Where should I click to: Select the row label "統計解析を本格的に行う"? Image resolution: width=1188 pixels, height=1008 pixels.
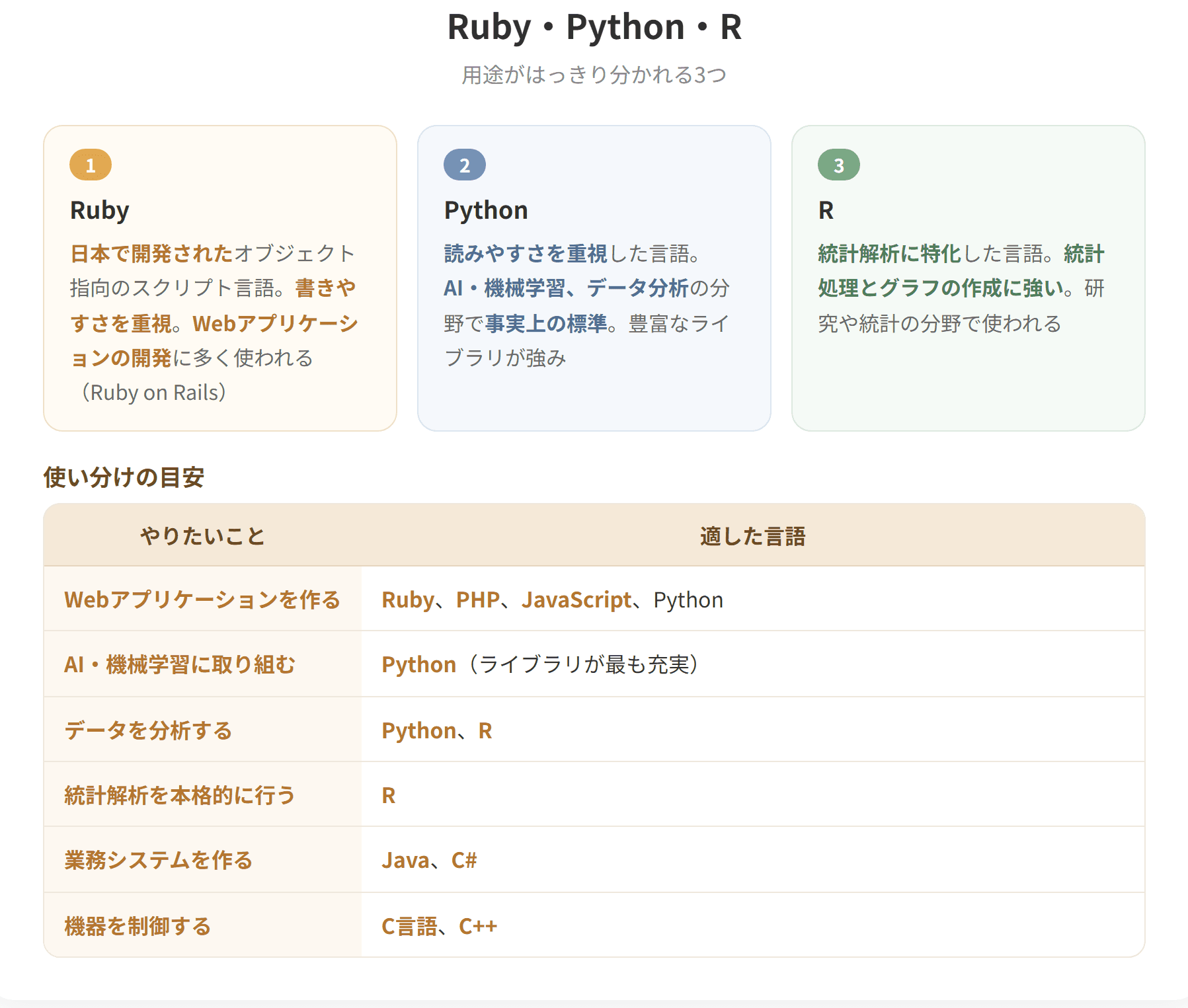pyautogui.click(x=180, y=795)
